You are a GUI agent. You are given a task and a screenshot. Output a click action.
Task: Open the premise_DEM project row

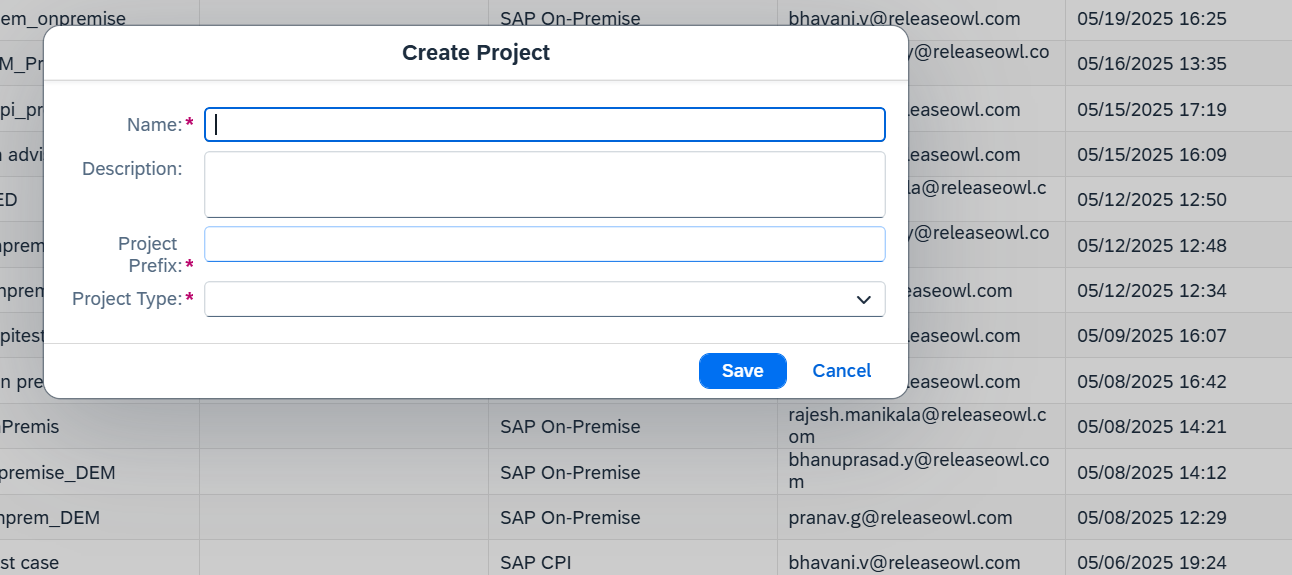point(58,473)
